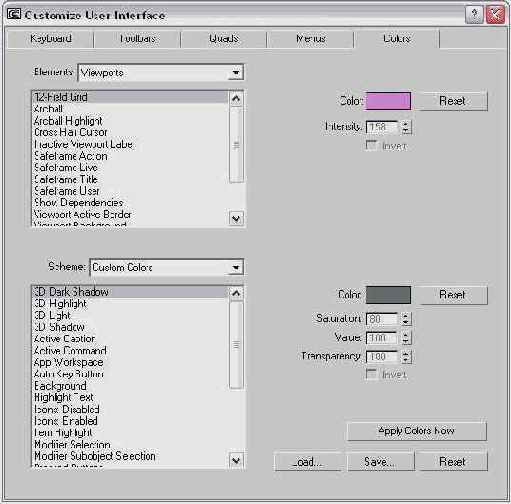Select 'Active Caption' list item
The image size is (511, 504).
click(130, 339)
